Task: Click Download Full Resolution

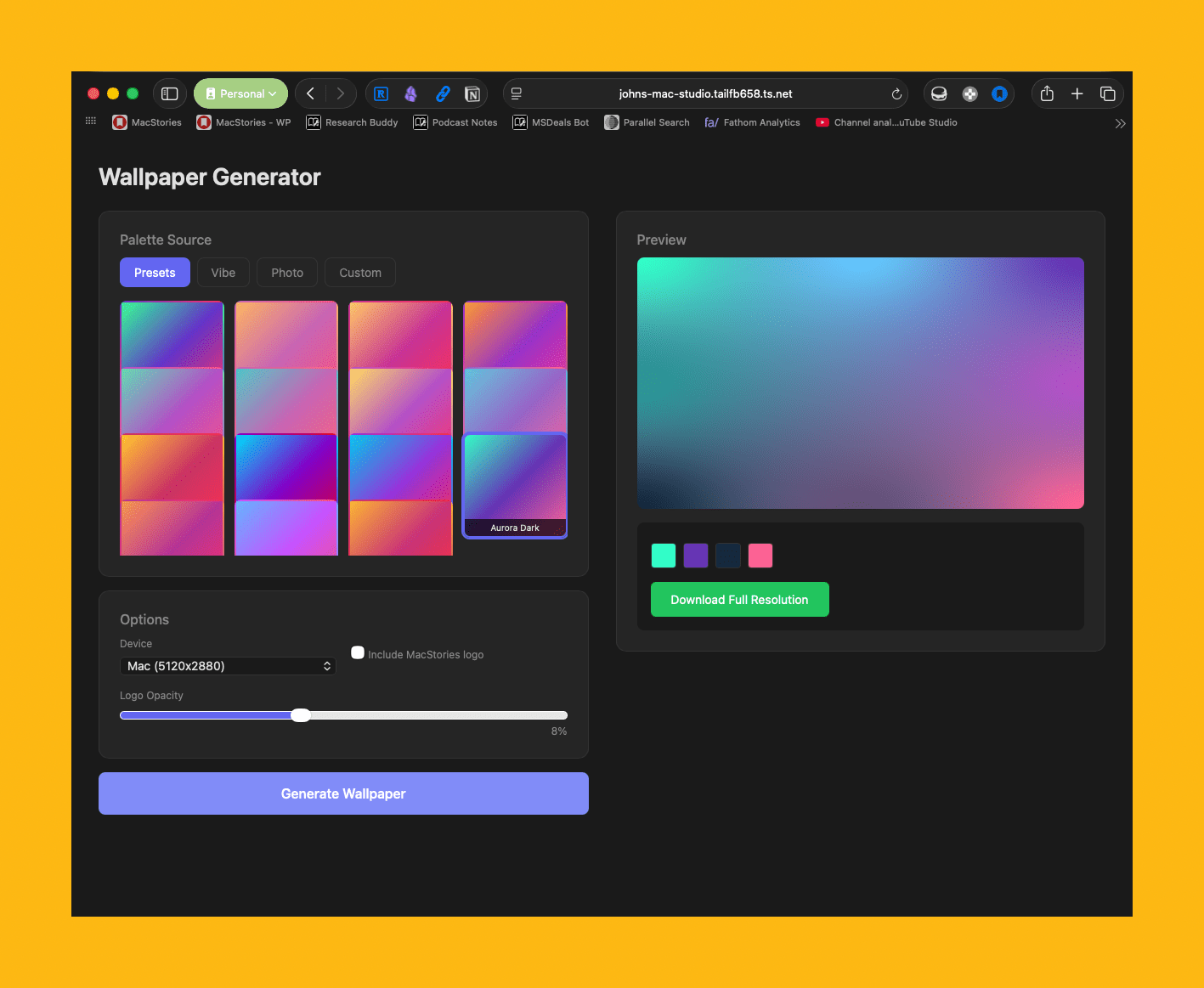Action: tap(739, 600)
